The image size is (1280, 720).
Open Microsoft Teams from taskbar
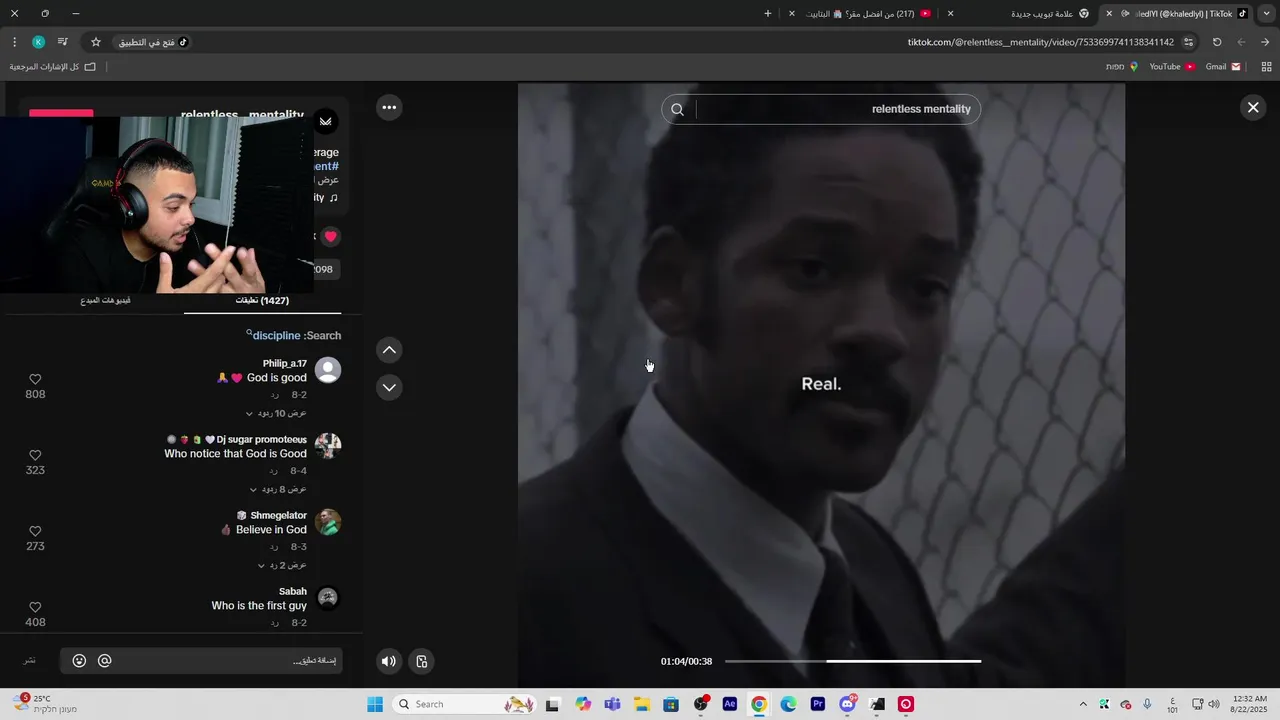[x=612, y=704]
